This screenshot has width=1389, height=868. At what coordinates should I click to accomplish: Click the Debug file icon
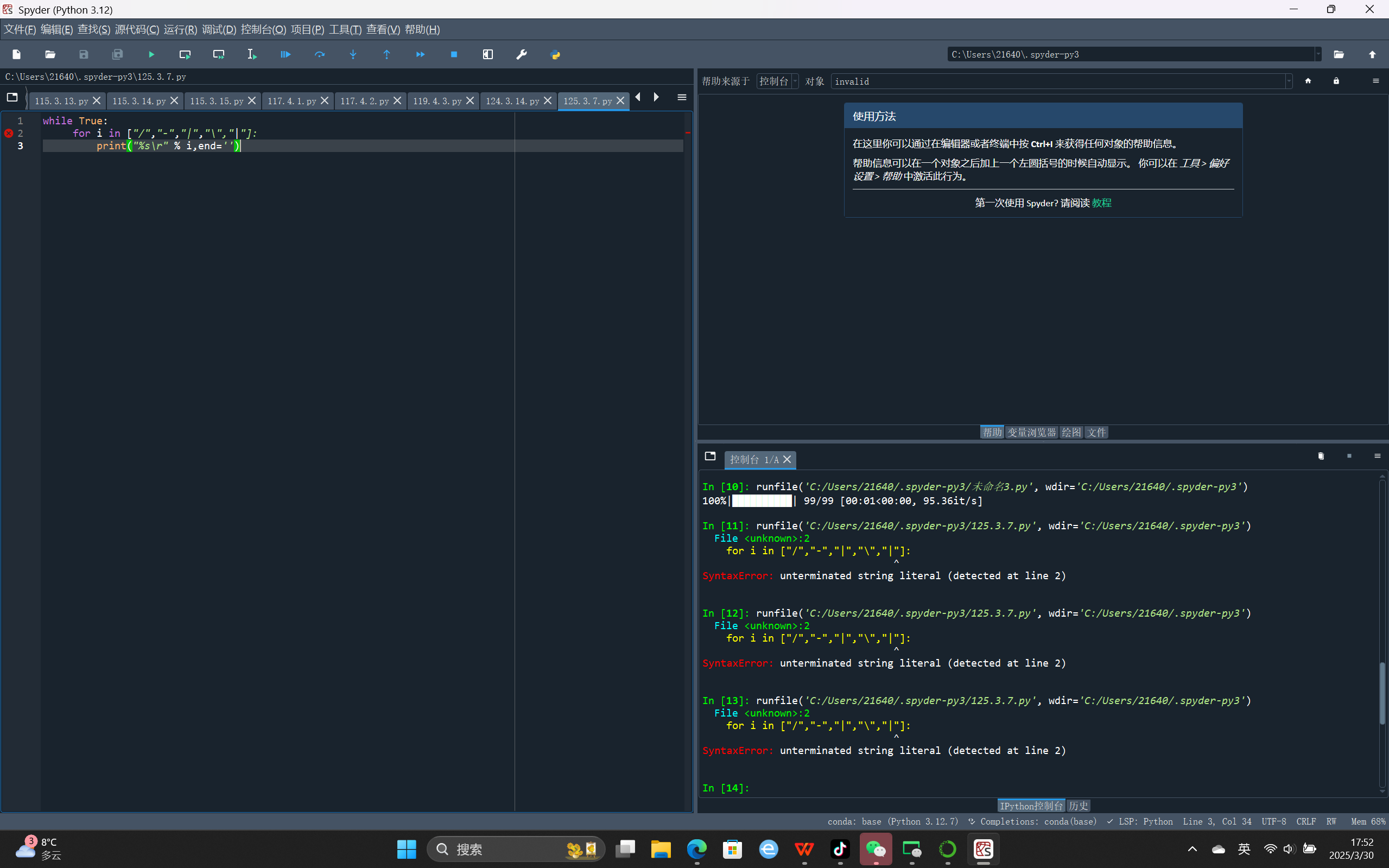click(x=286, y=54)
